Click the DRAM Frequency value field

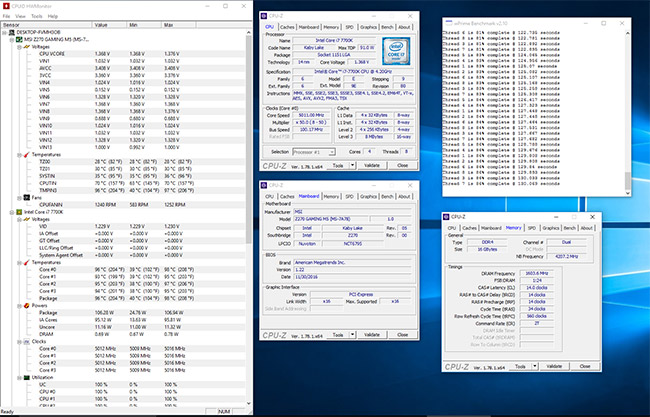point(536,274)
